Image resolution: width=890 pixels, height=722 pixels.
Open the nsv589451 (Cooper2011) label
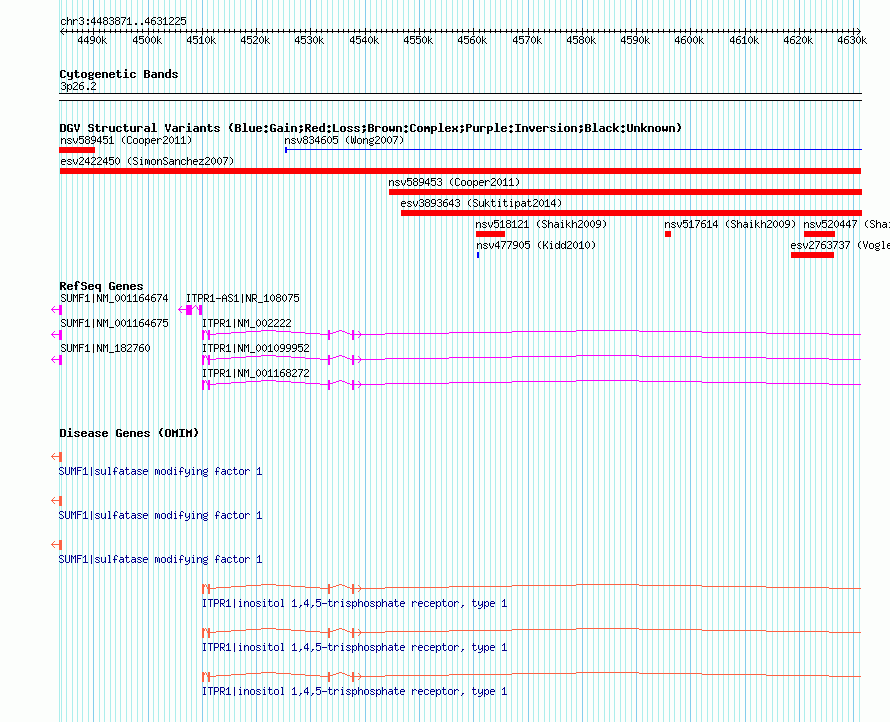(x=126, y=140)
